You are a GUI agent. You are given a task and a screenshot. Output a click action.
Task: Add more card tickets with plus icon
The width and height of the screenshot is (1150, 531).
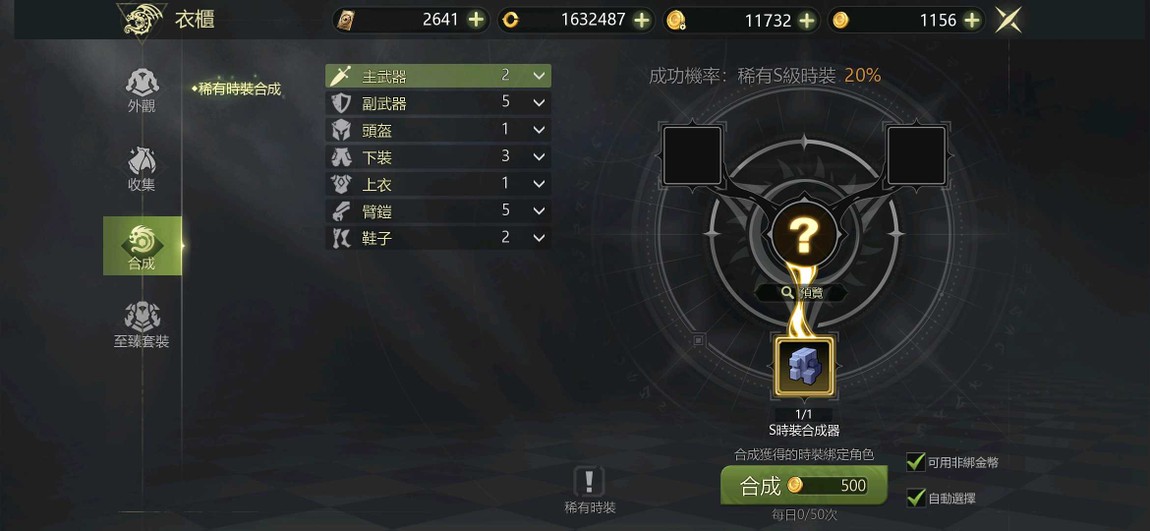pos(476,20)
